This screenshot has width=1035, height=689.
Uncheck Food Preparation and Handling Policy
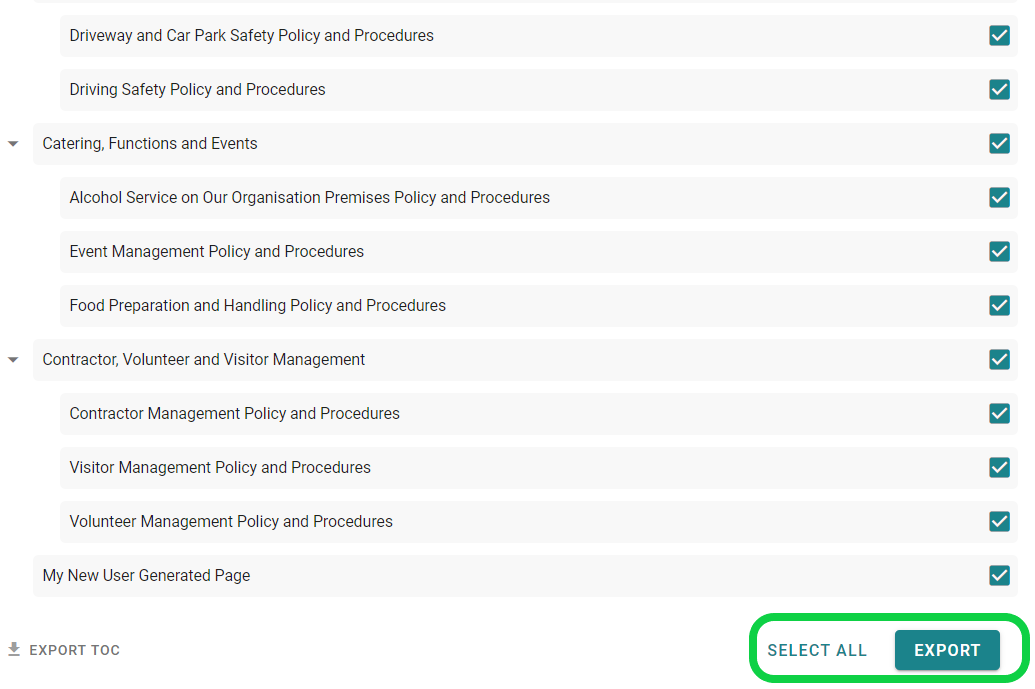point(999,306)
